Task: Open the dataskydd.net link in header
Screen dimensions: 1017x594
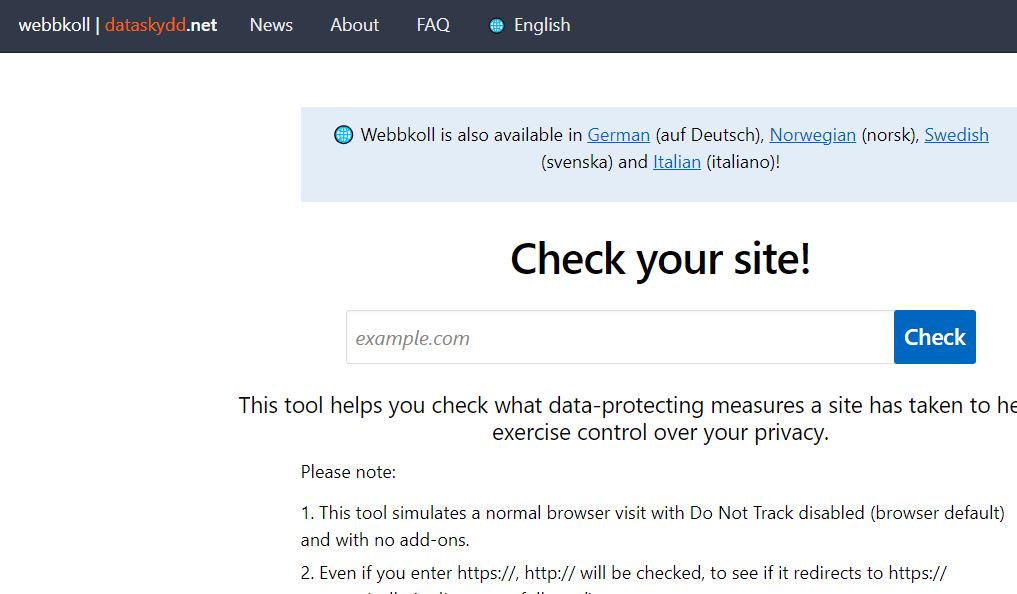Action: click(x=161, y=25)
